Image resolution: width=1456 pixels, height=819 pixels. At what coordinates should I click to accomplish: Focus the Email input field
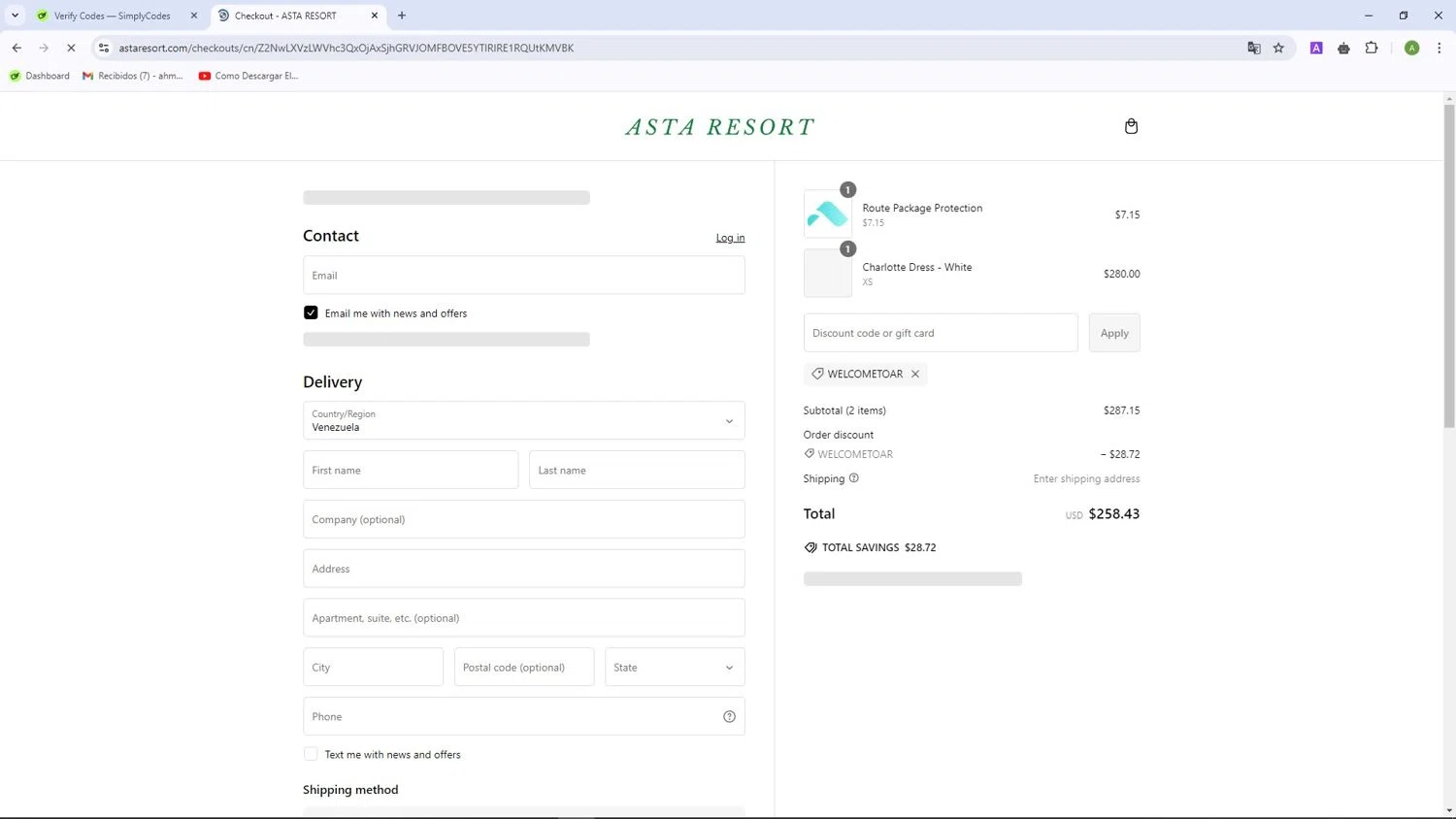point(524,276)
